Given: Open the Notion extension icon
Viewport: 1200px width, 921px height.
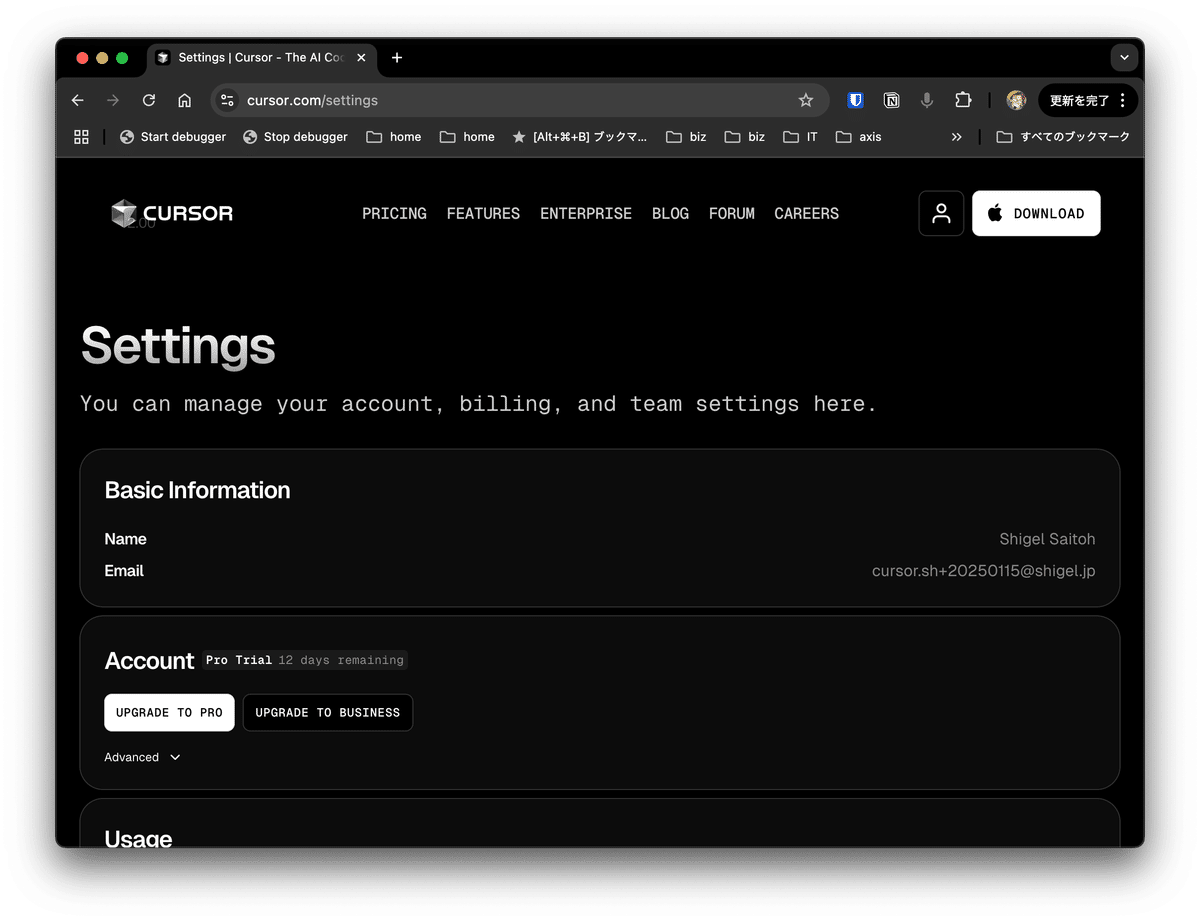Looking at the screenshot, I should pyautogui.click(x=891, y=100).
